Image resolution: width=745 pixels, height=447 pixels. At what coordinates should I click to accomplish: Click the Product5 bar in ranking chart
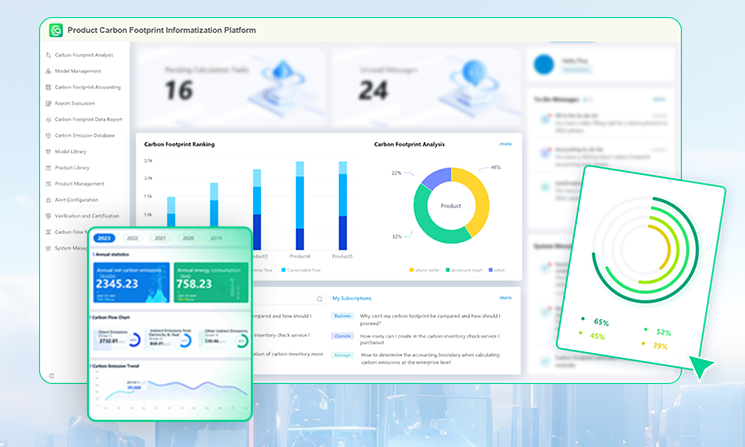343,206
